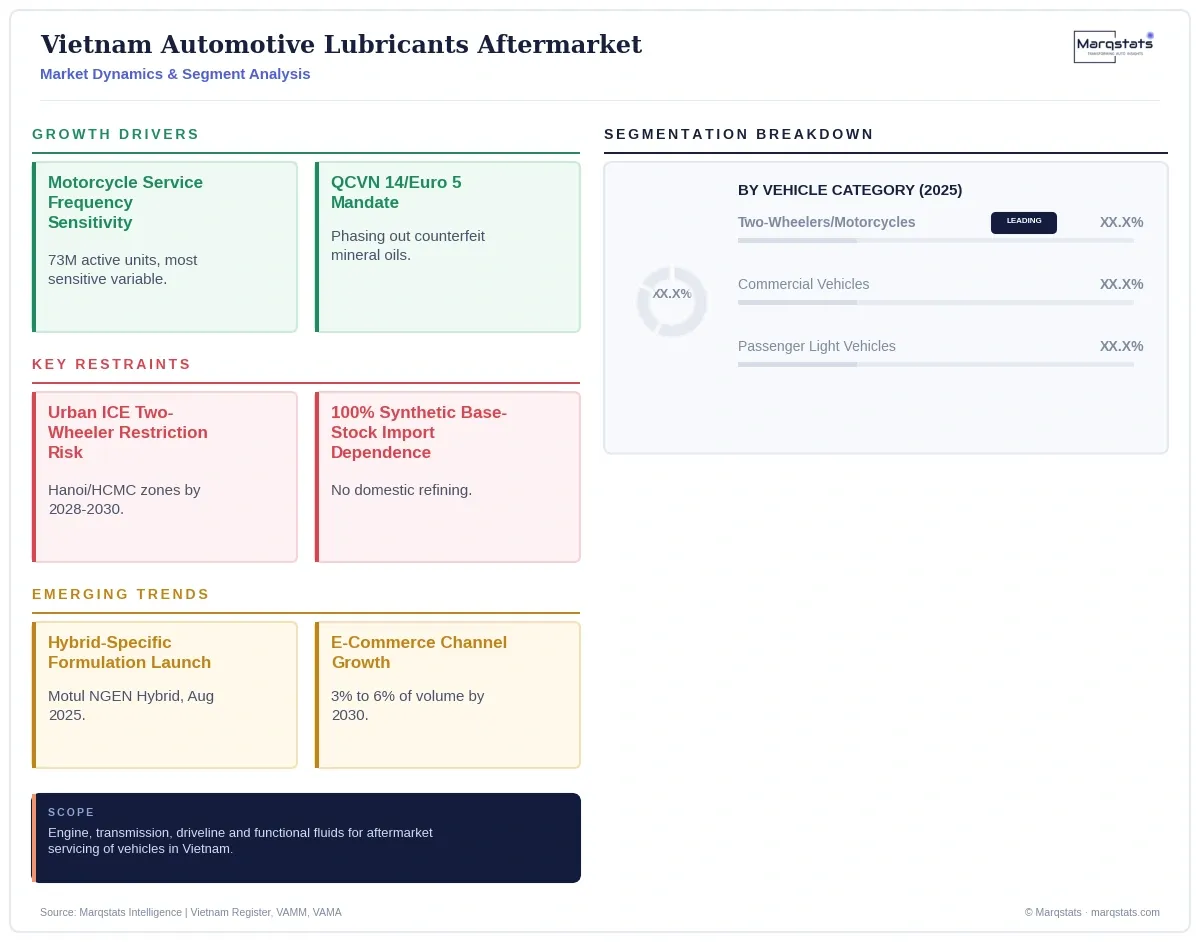This screenshot has height=942, width=1200.
Task: Click the KEY RESTRAINTS heading
Action: click(x=111, y=364)
